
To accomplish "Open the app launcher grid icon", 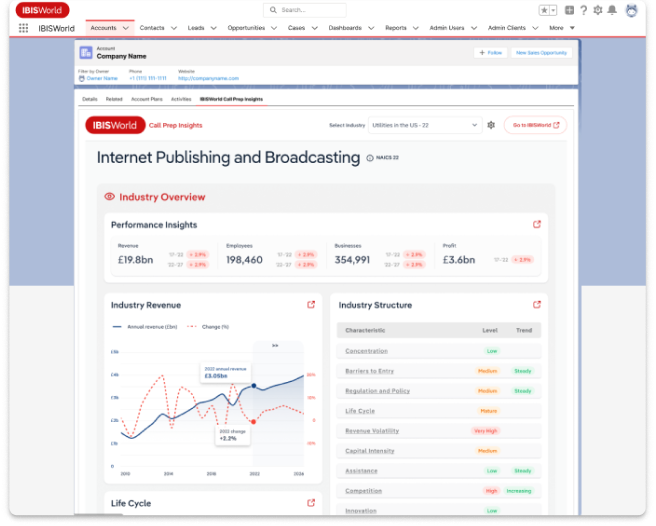I will point(24,28).
